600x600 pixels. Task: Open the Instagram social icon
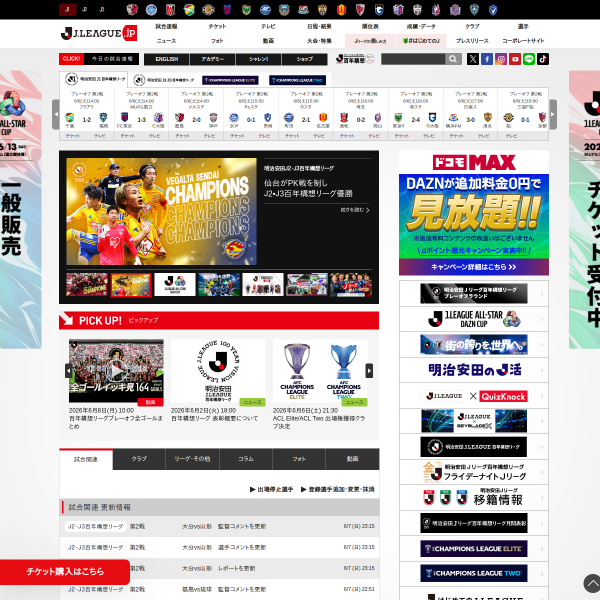[501, 59]
